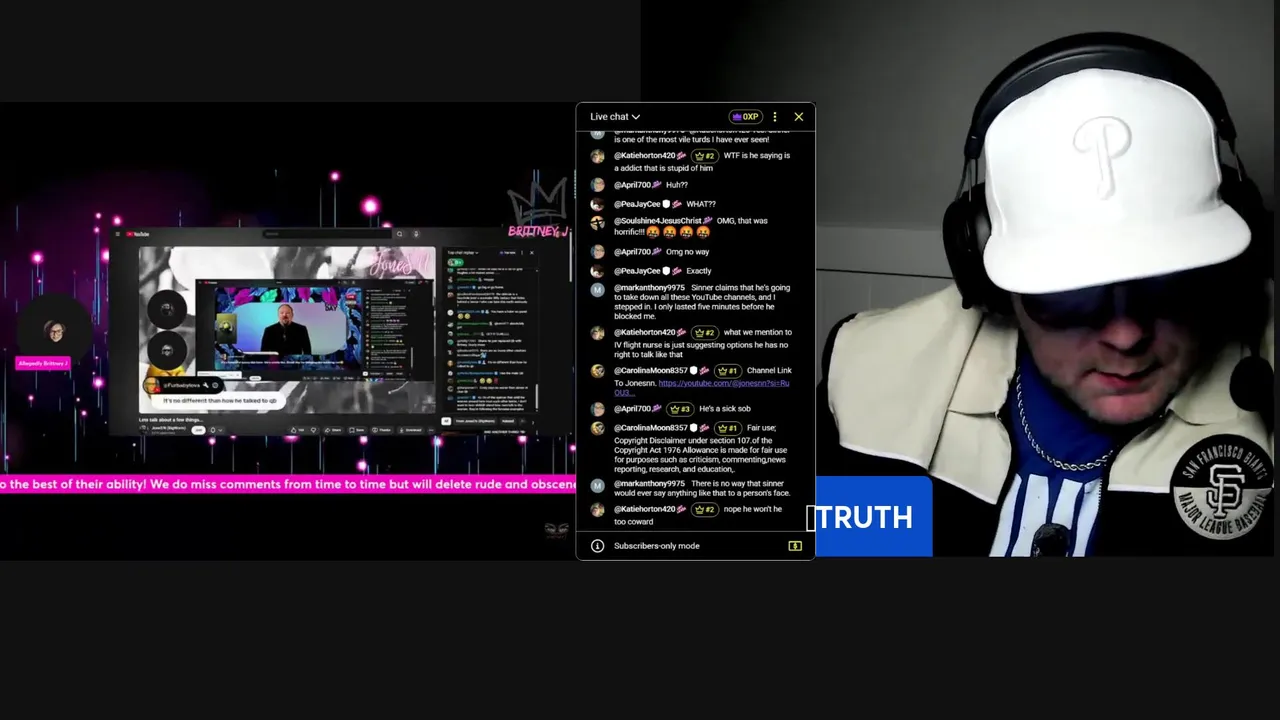1280x720 pixels.
Task: Click the OMG, that was horrific!!! message
Action: click(x=691, y=226)
